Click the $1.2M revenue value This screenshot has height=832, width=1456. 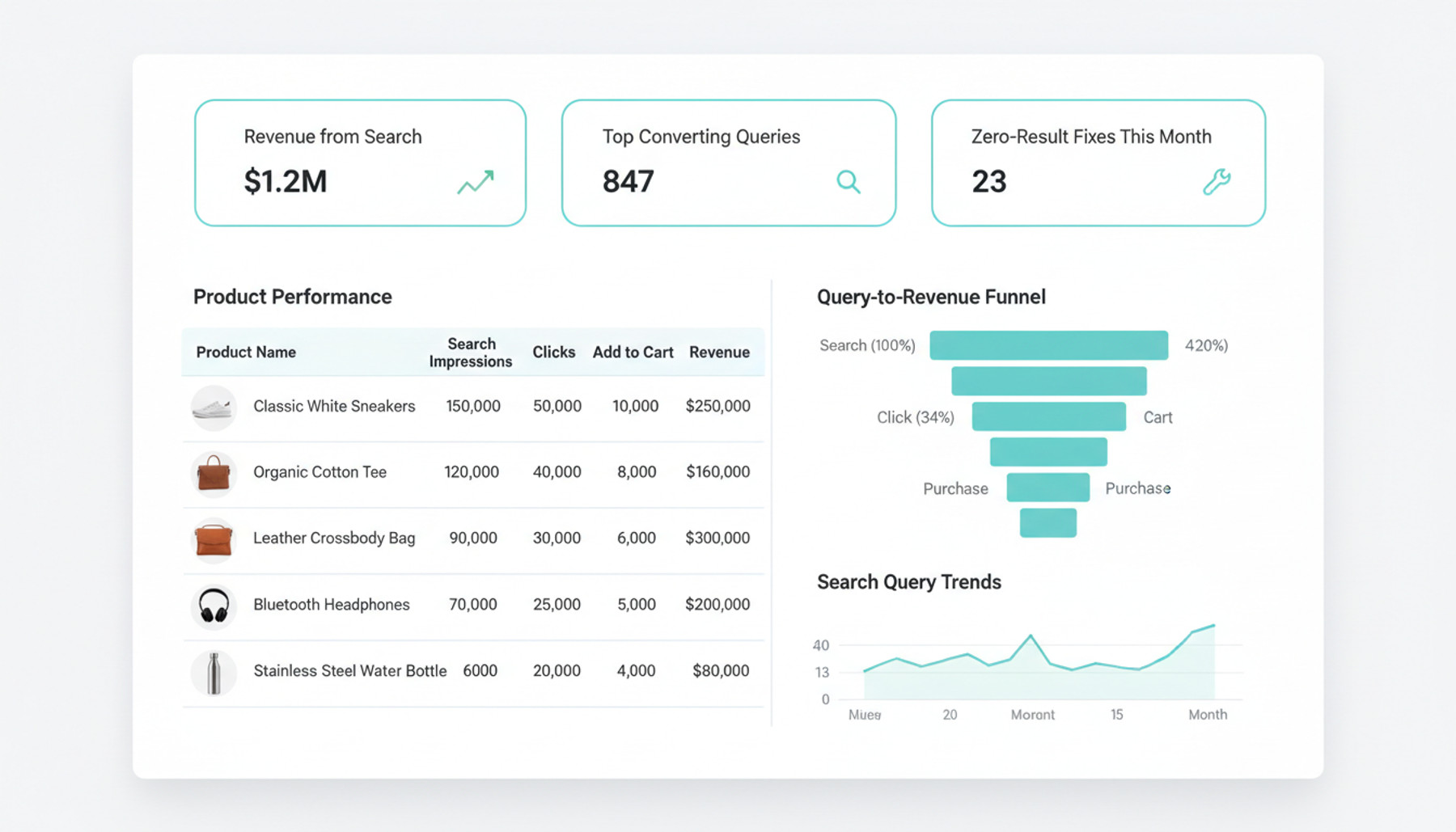(286, 181)
